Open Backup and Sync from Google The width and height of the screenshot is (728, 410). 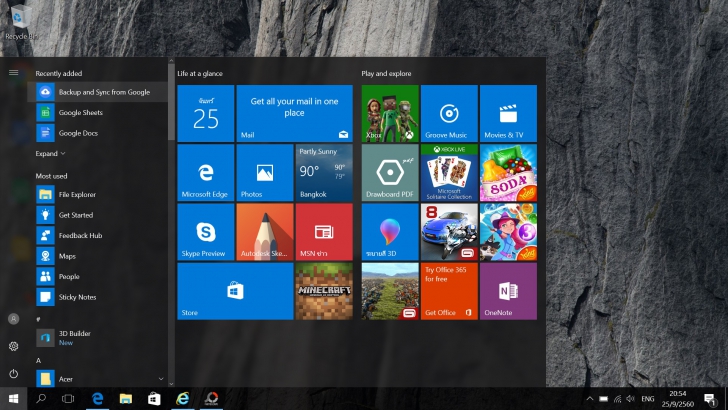(103, 92)
